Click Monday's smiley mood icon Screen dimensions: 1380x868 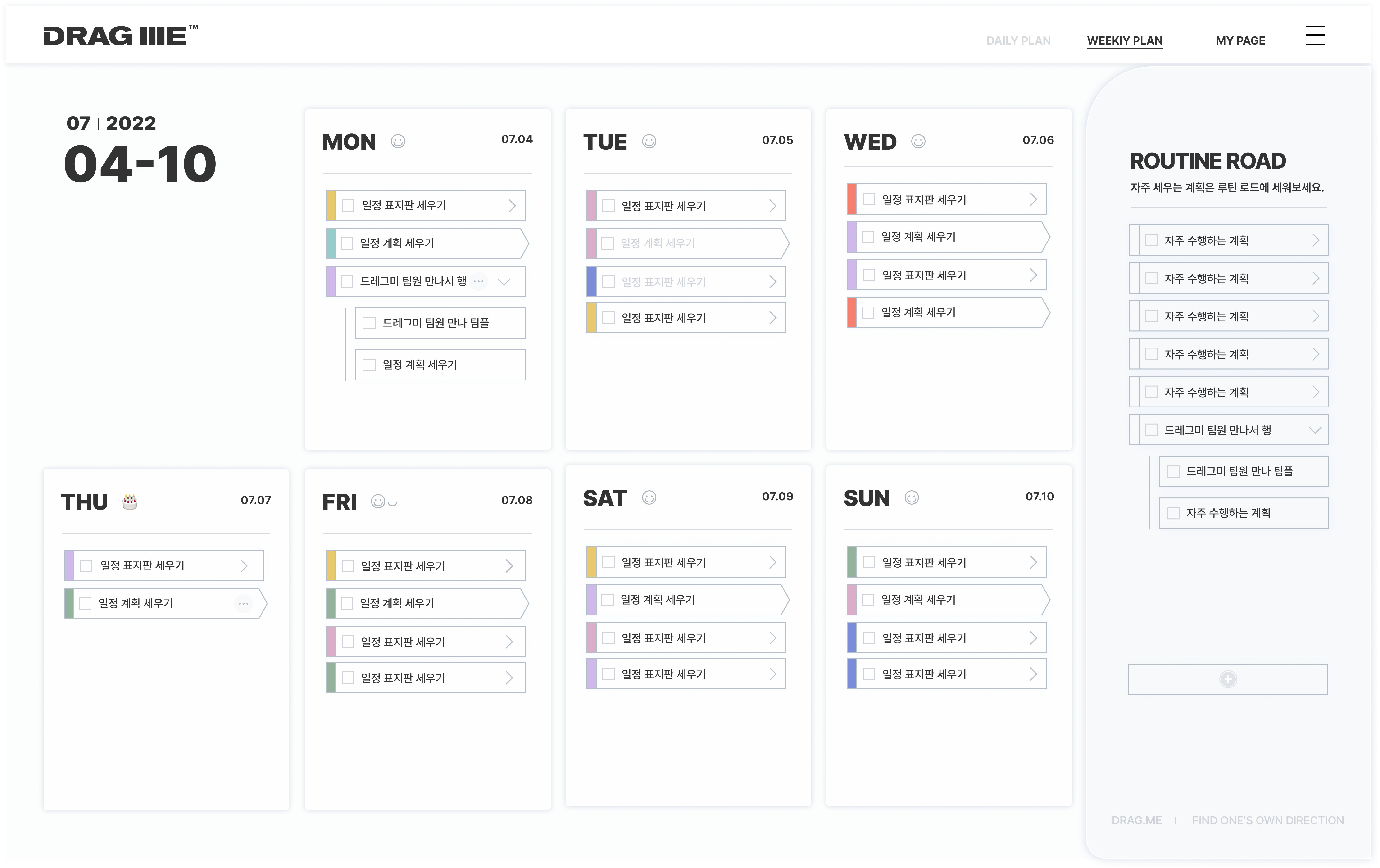tap(398, 141)
